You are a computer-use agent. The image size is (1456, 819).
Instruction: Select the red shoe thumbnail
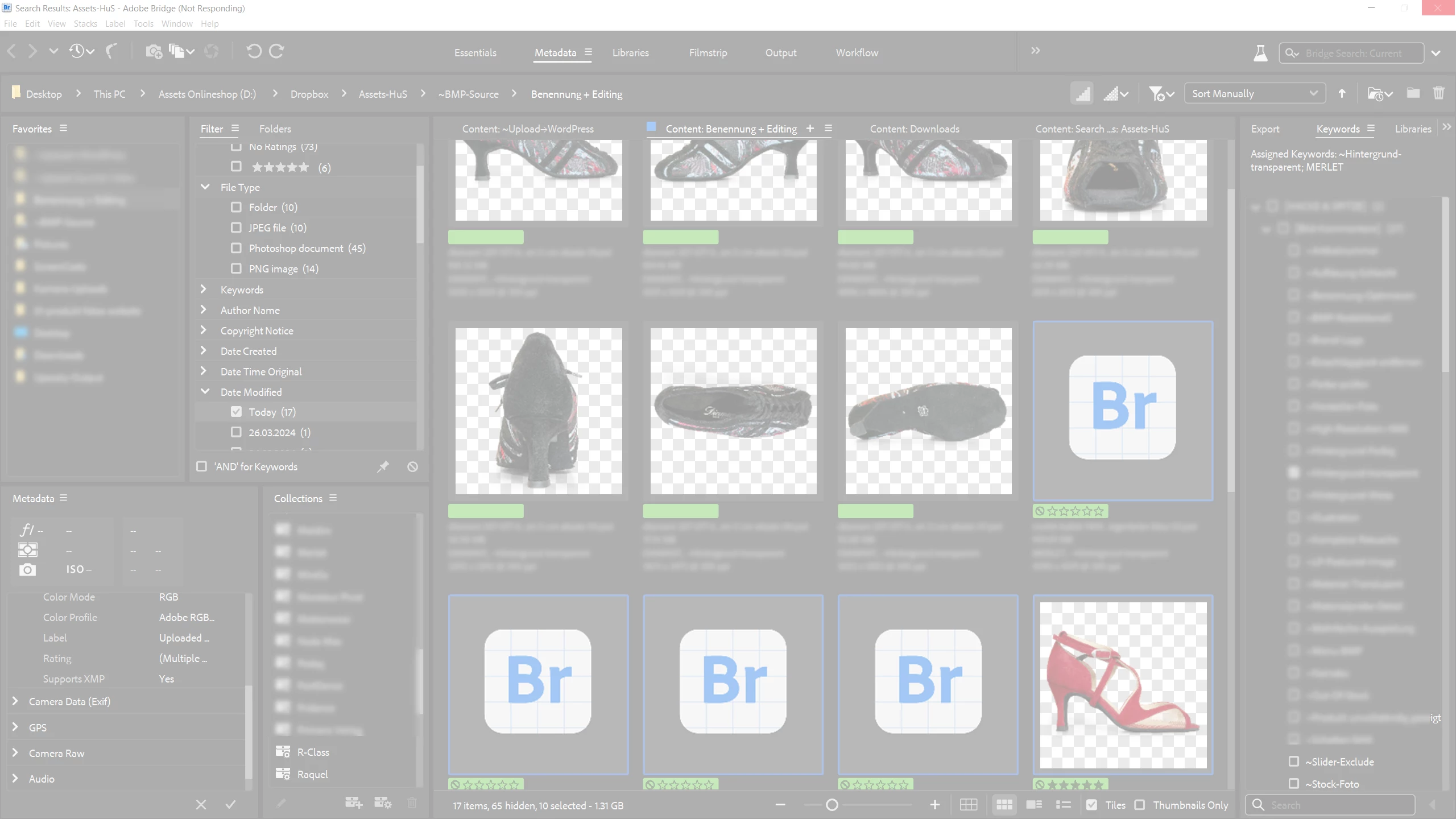pos(1123,685)
